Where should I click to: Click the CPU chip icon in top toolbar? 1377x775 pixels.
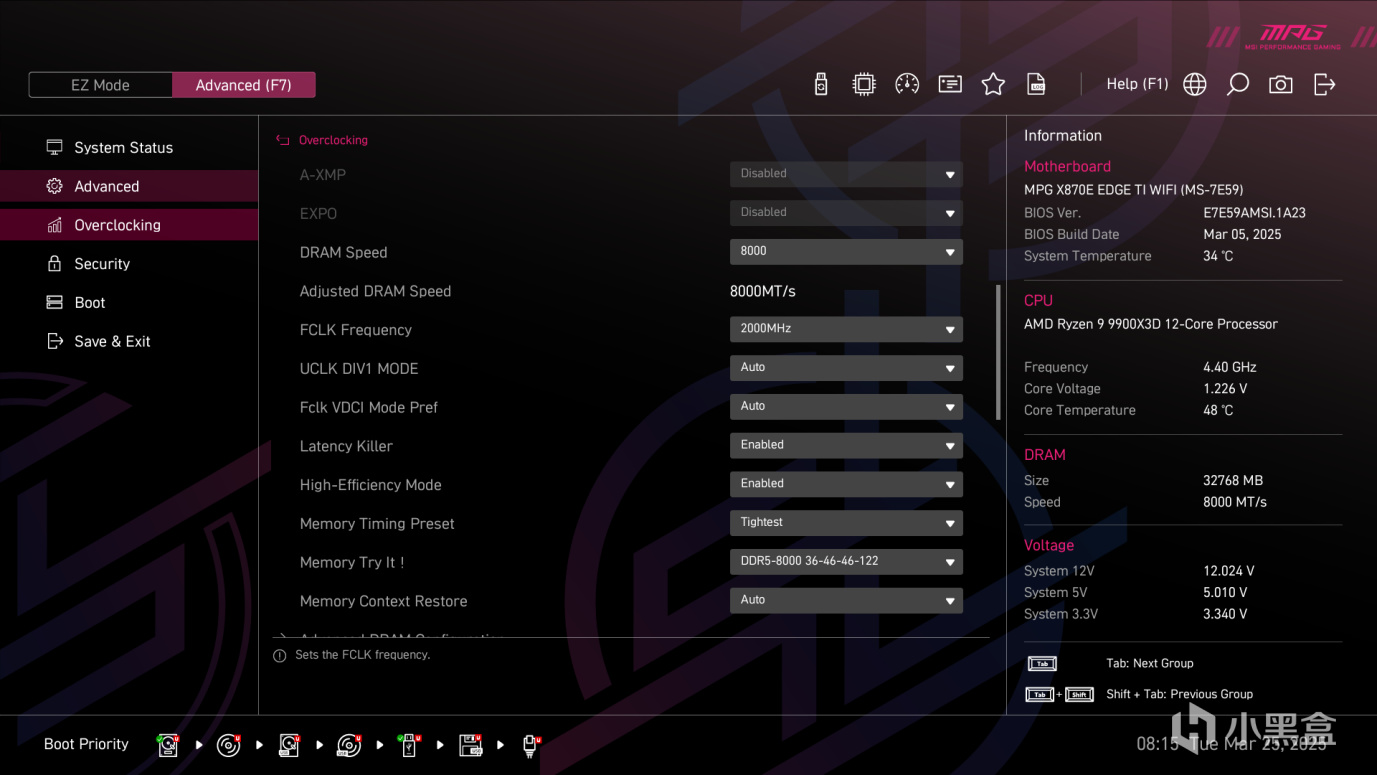(864, 85)
